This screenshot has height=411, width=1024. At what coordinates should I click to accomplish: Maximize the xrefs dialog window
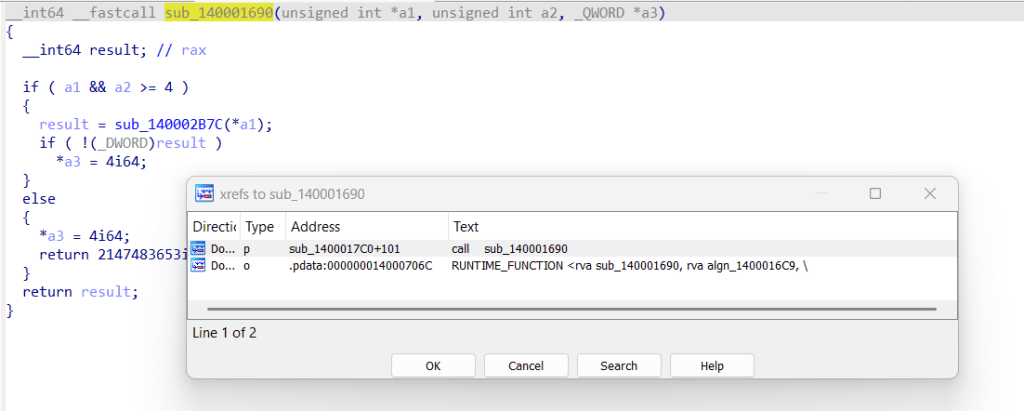[875, 193]
